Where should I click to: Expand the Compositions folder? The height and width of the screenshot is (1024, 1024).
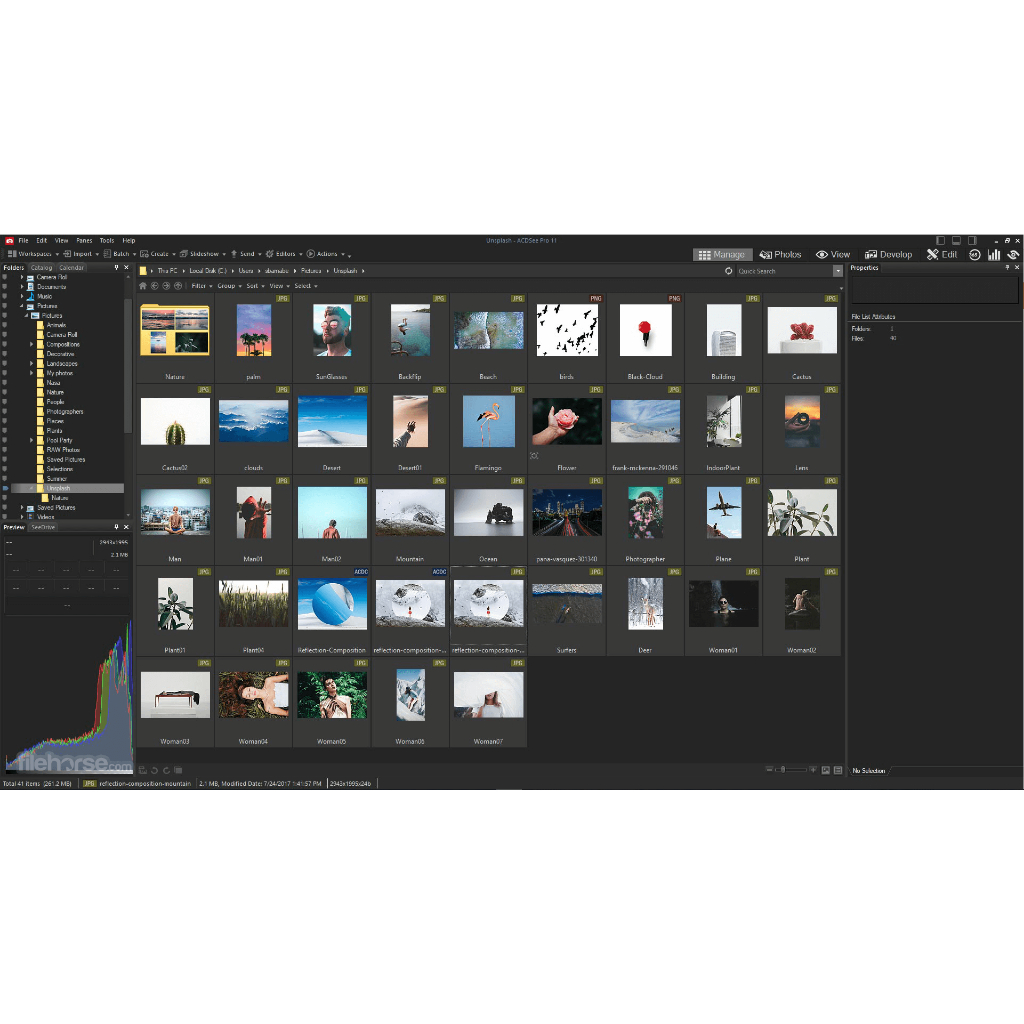tap(32, 344)
